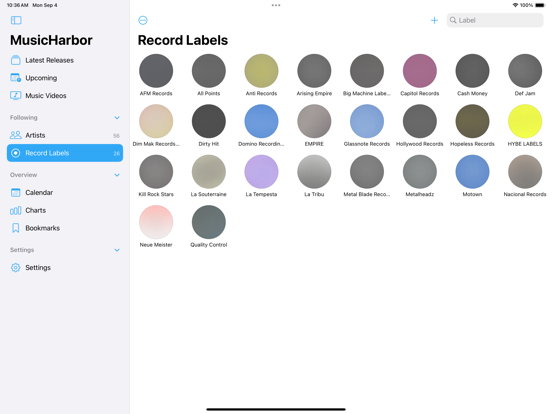Tap the battery status indicator
552x414 pixels.
pyautogui.click(x=540, y=5)
